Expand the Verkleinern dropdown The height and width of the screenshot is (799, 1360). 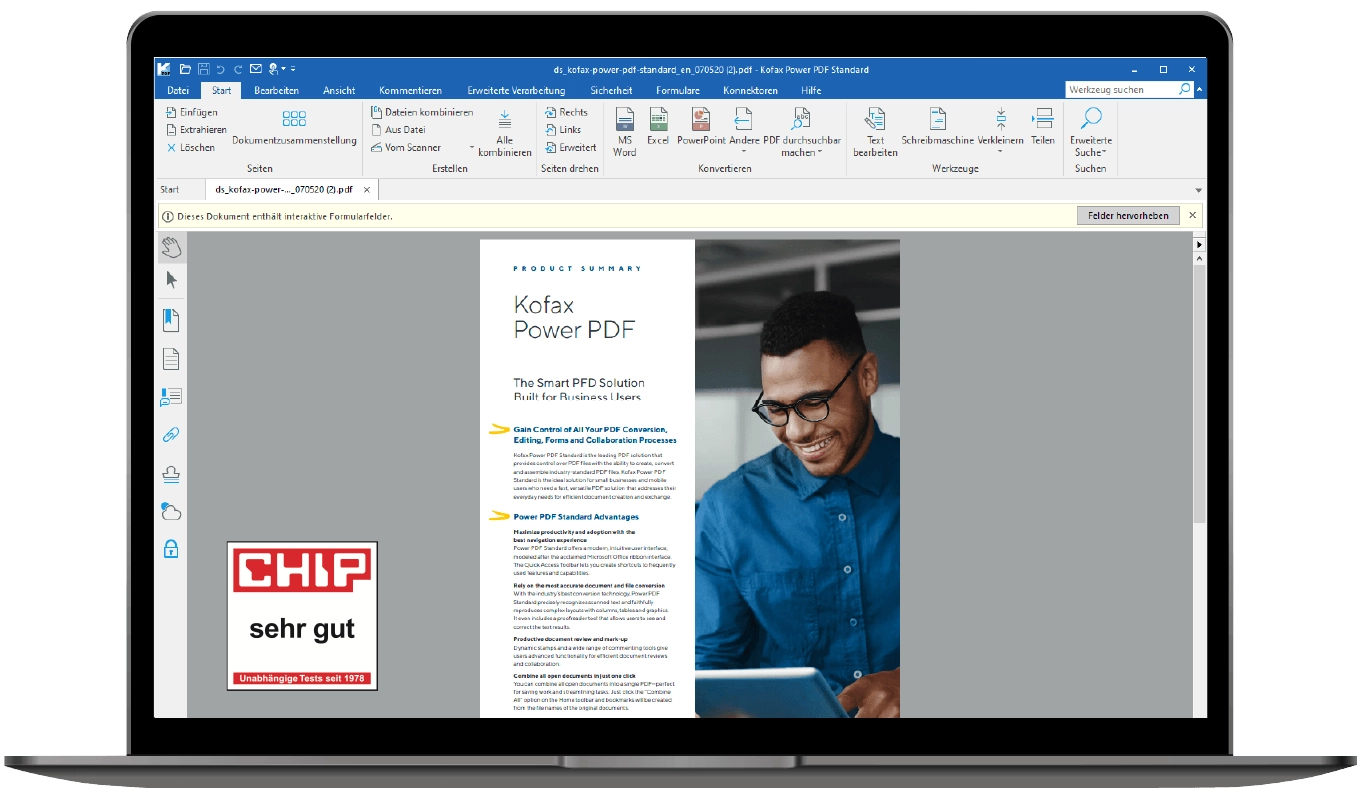1001,152
